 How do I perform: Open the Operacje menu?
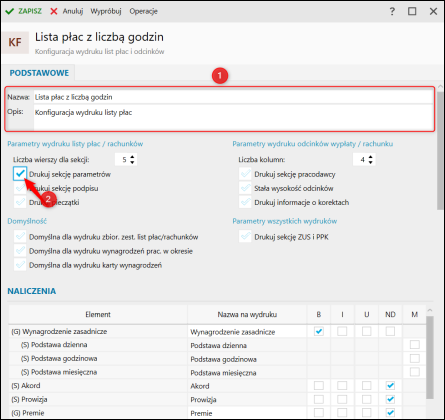(x=143, y=11)
